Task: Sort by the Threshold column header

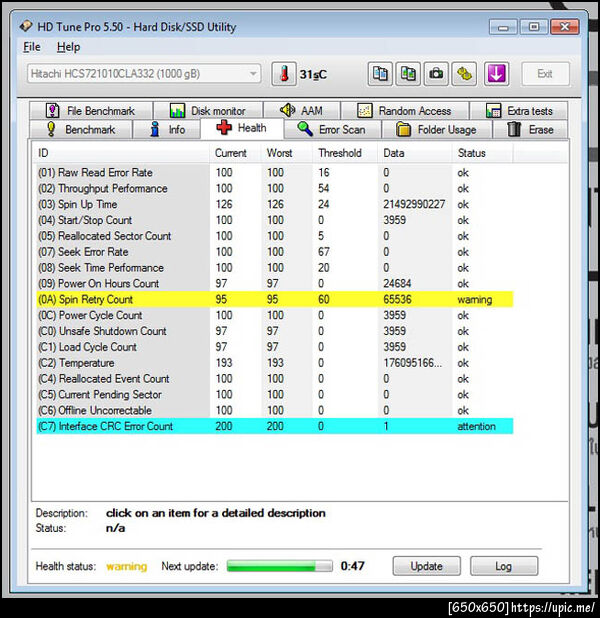Action: click(x=345, y=153)
